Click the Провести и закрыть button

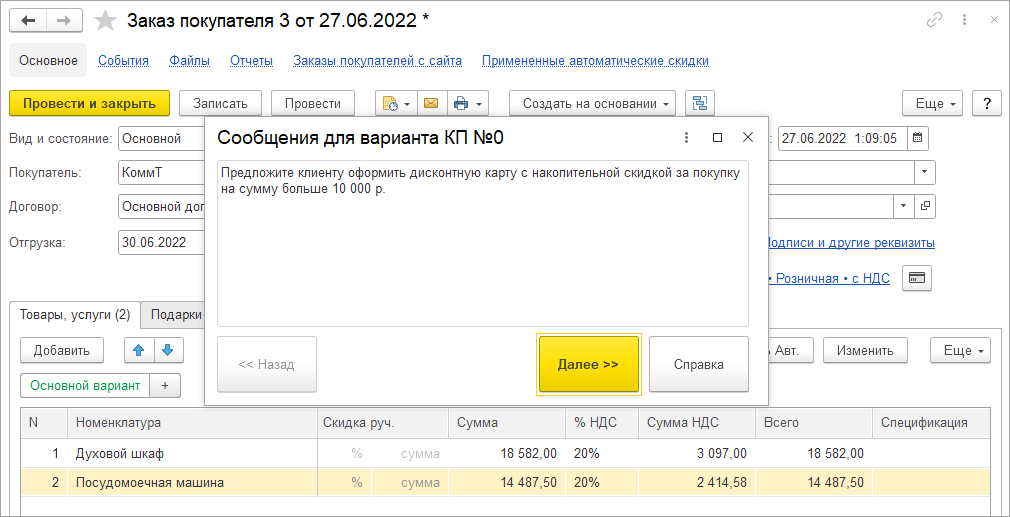point(89,103)
